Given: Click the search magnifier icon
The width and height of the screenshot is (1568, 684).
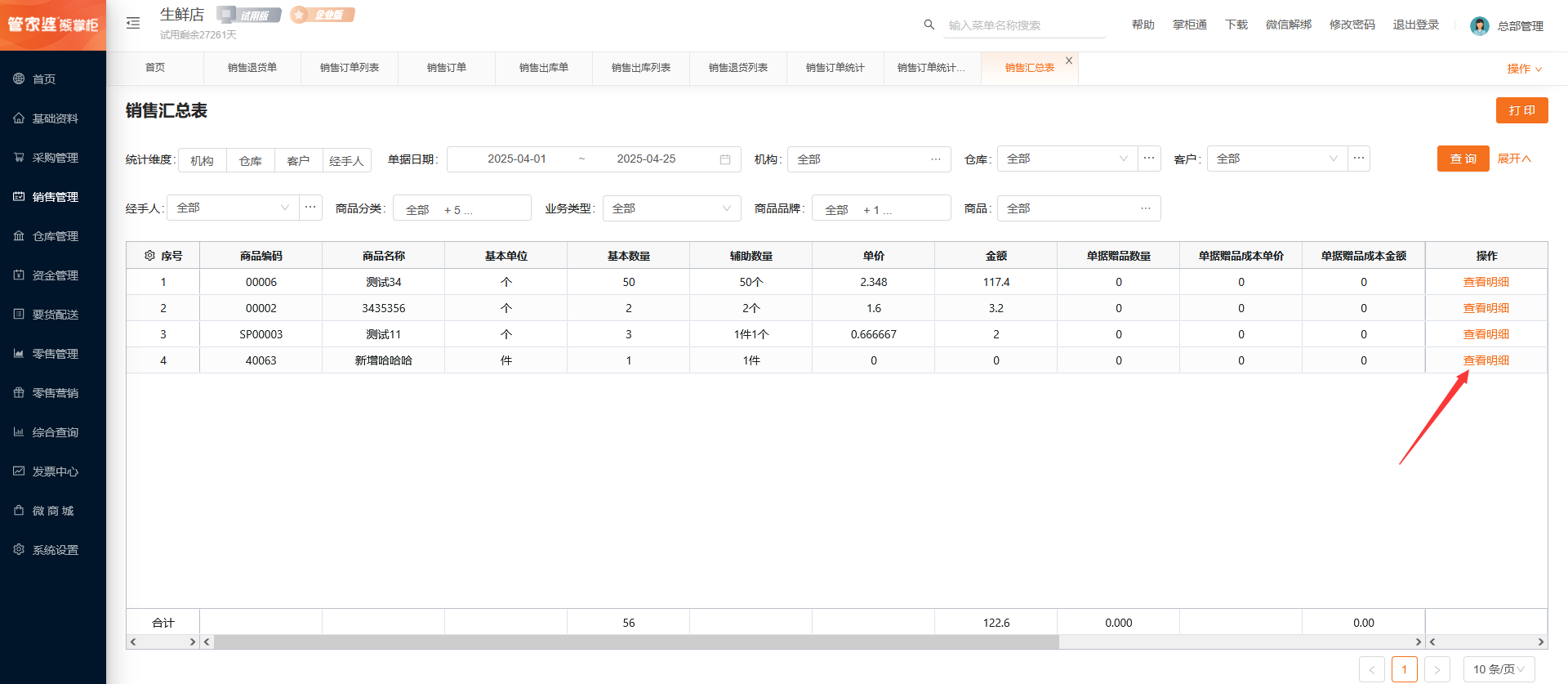Looking at the screenshot, I should pos(929,25).
